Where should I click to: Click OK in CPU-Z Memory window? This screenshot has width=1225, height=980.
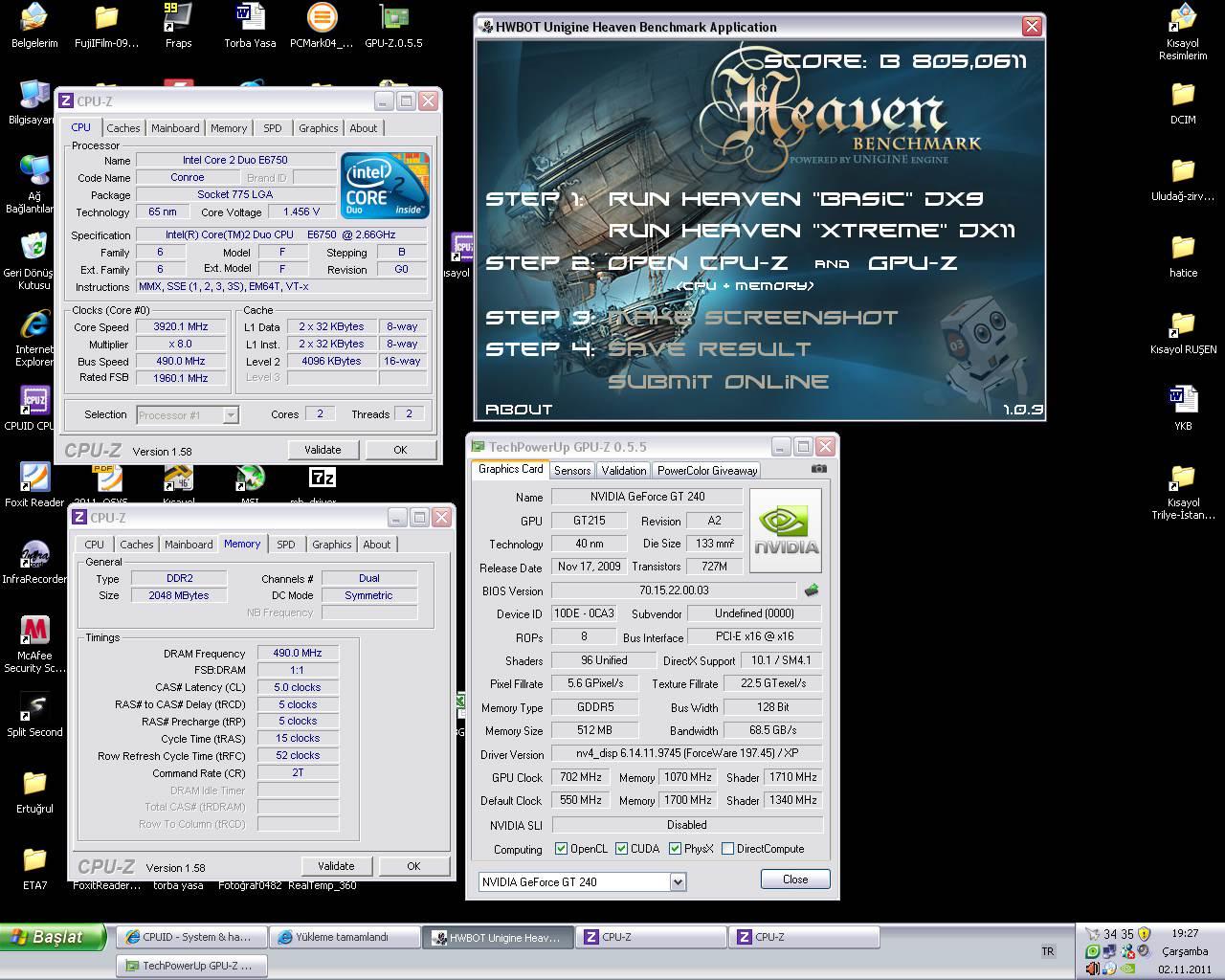coord(413,866)
